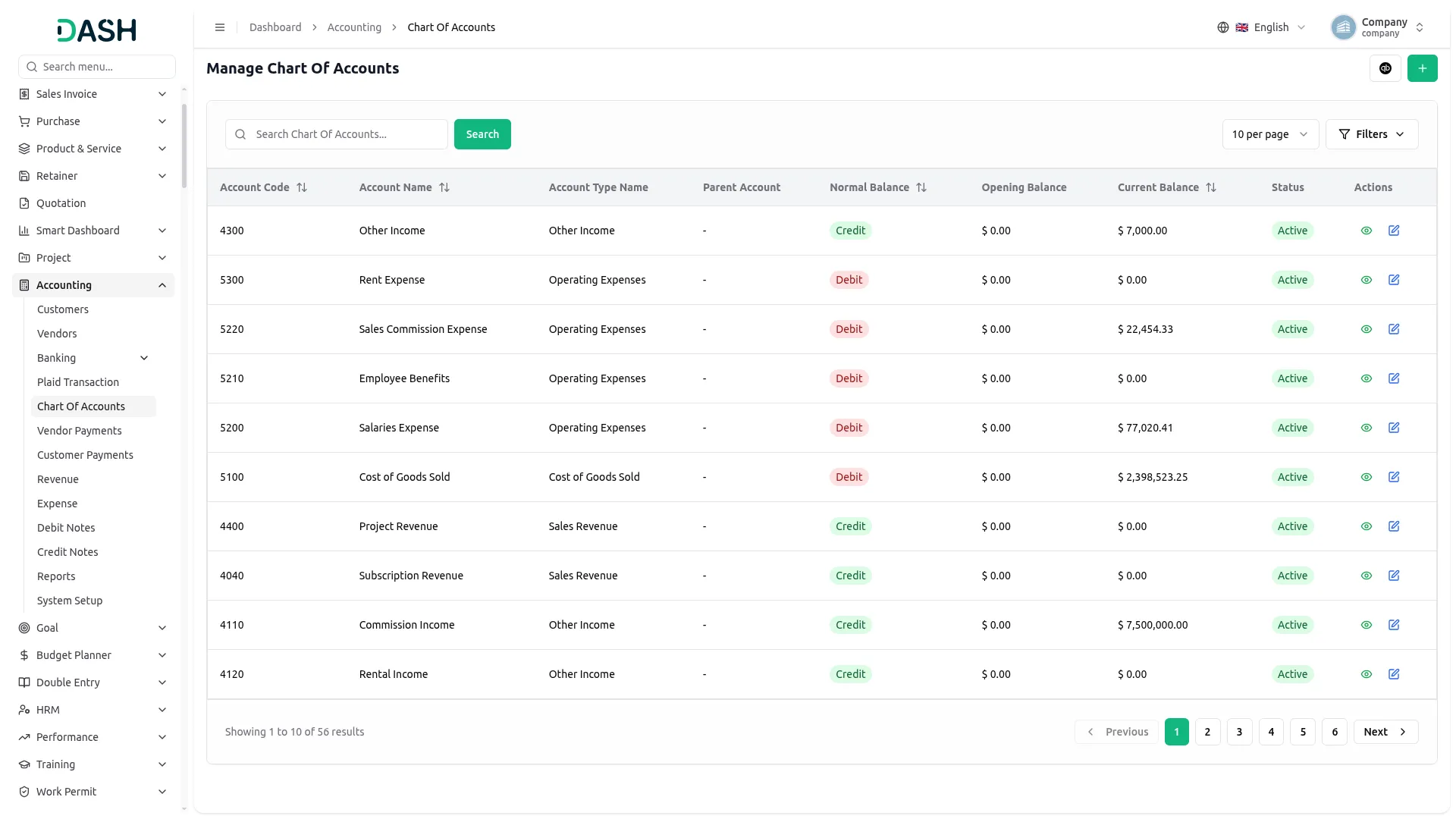Sort by Current Balance column
This screenshot has height=819, width=1456.
click(x=1211, y=187)
